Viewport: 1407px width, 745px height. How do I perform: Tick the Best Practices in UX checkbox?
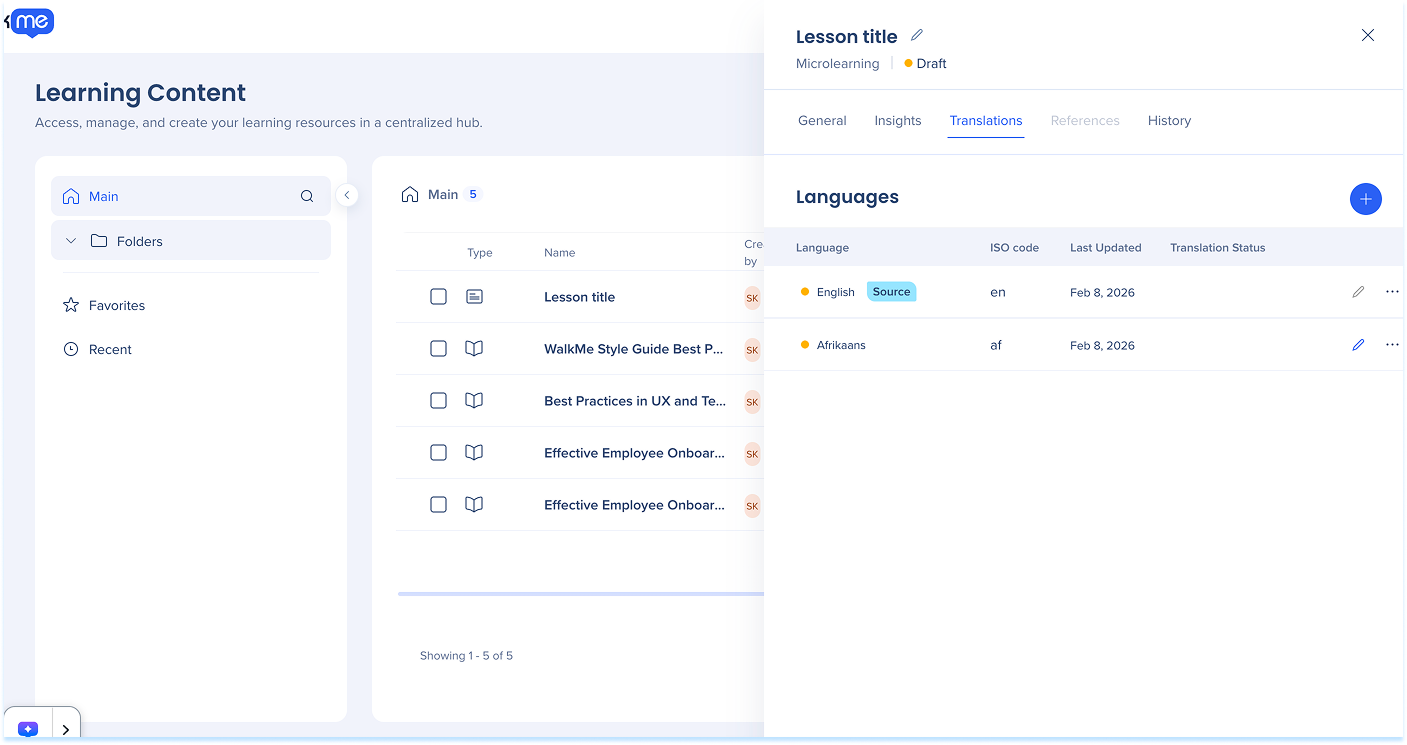438,401
